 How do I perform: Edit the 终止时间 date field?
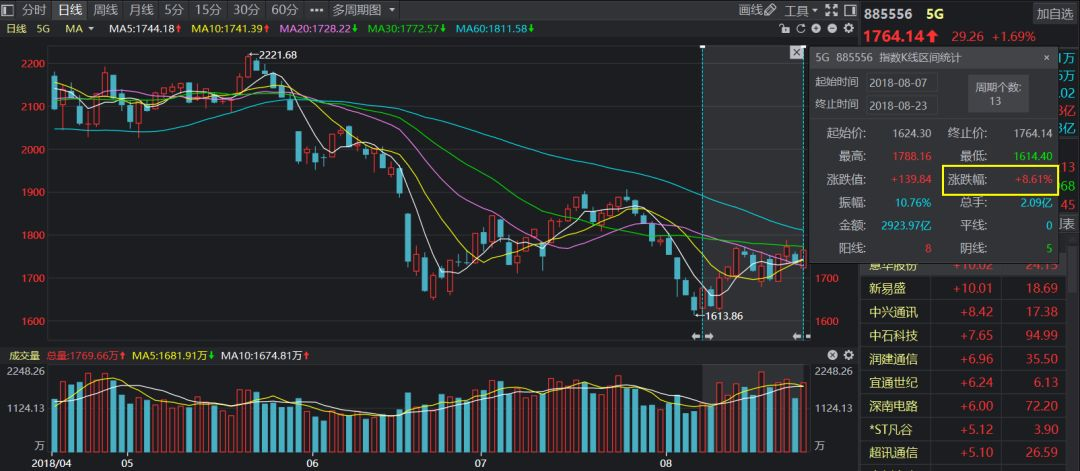tap(900, 105)
